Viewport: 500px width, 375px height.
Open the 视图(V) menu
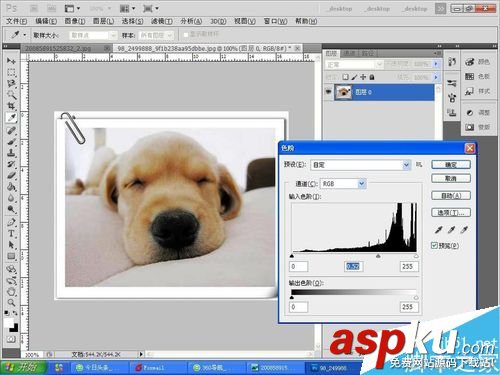click(x=245, y=21)
